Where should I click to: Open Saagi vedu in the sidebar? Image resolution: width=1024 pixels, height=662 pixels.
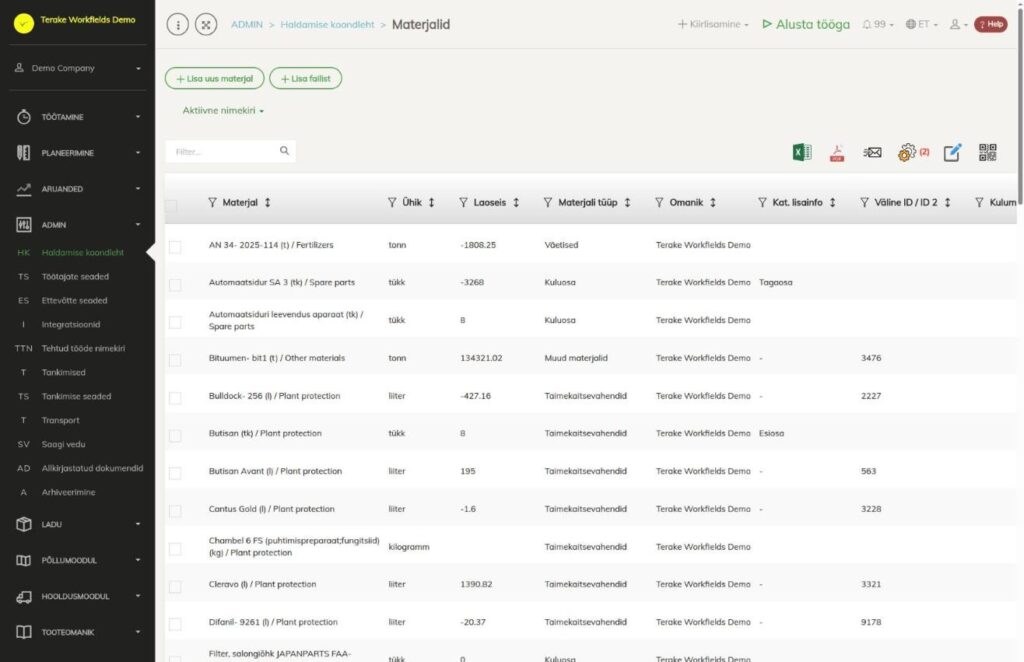63,444
